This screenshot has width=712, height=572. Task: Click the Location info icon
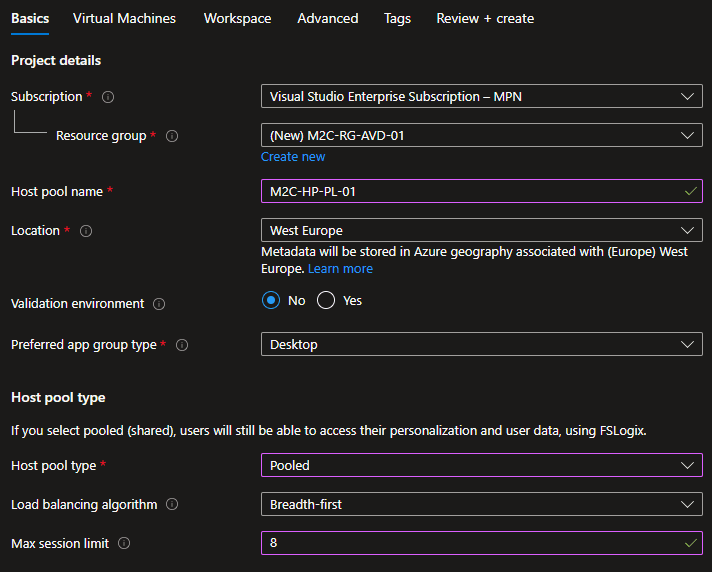pyautogui.click(x=86, y=231)
